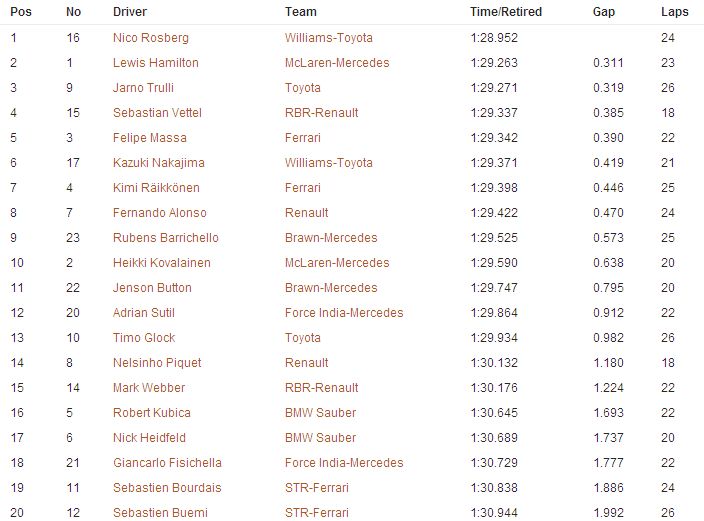This screenshot has height=521, width=704.
Task: Open Mark Webber driver link
Action: click(x=149, y=388)
